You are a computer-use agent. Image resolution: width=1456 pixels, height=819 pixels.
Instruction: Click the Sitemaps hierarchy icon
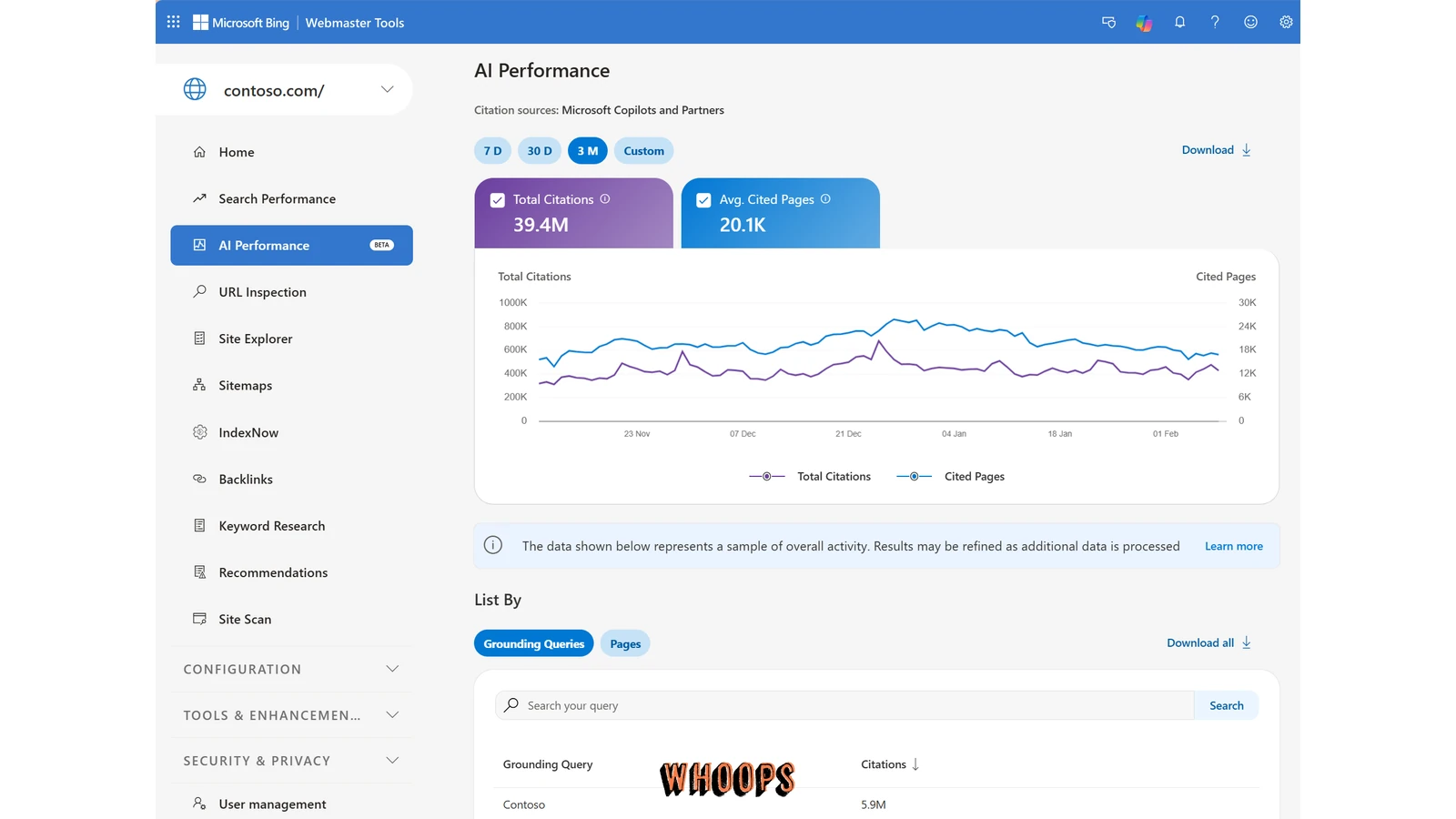point(199,385)
